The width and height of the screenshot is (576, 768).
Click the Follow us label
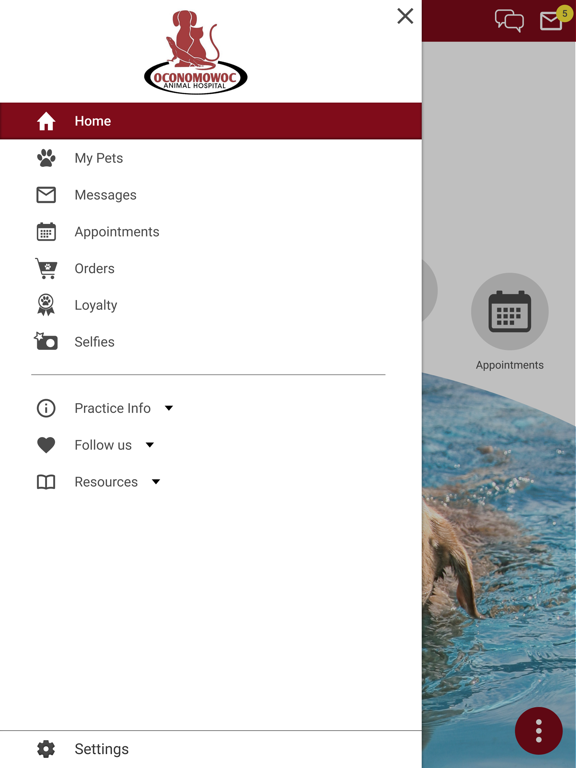click(x=103, y=445)
